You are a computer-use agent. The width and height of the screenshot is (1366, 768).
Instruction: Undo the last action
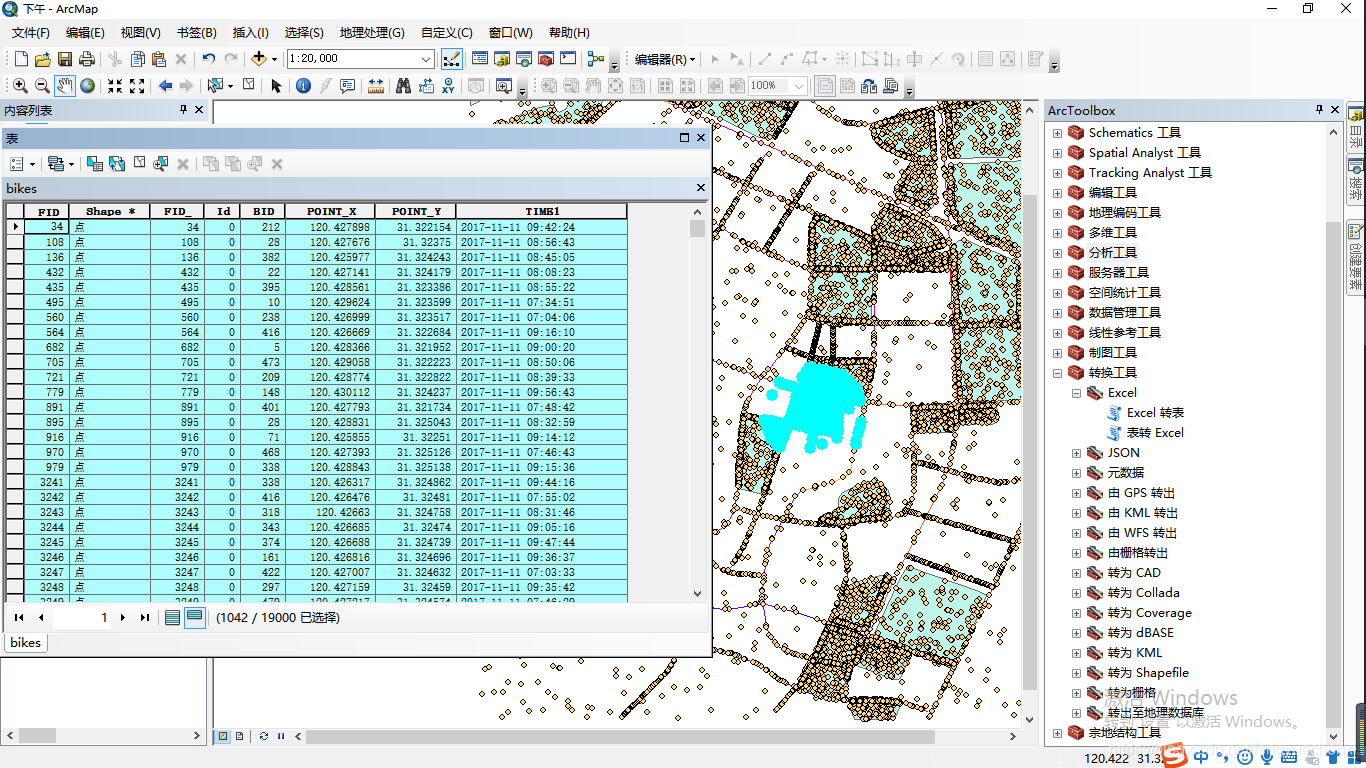(x=208, y=59)
